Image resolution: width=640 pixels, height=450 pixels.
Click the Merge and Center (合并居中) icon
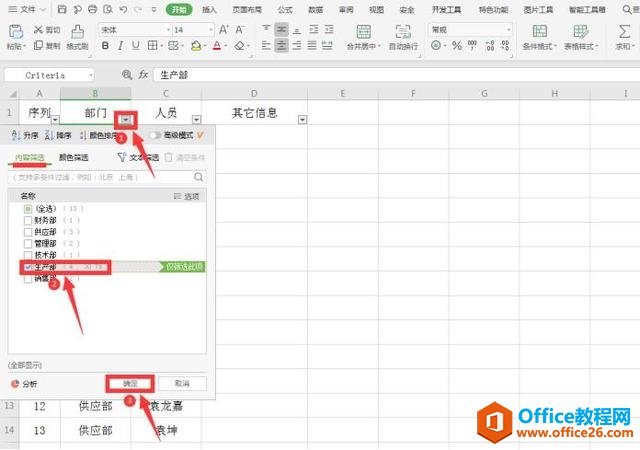363,32
